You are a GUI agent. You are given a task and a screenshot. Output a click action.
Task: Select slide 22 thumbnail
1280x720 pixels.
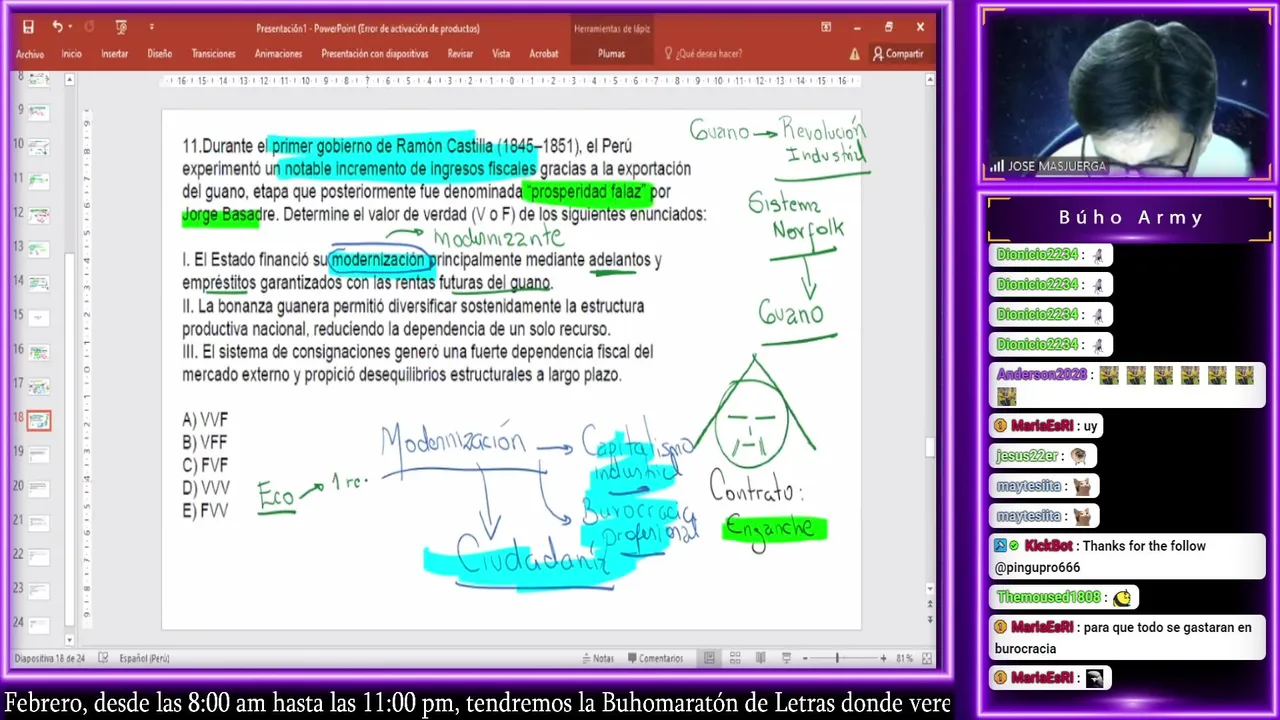click(x=39, y=556)
